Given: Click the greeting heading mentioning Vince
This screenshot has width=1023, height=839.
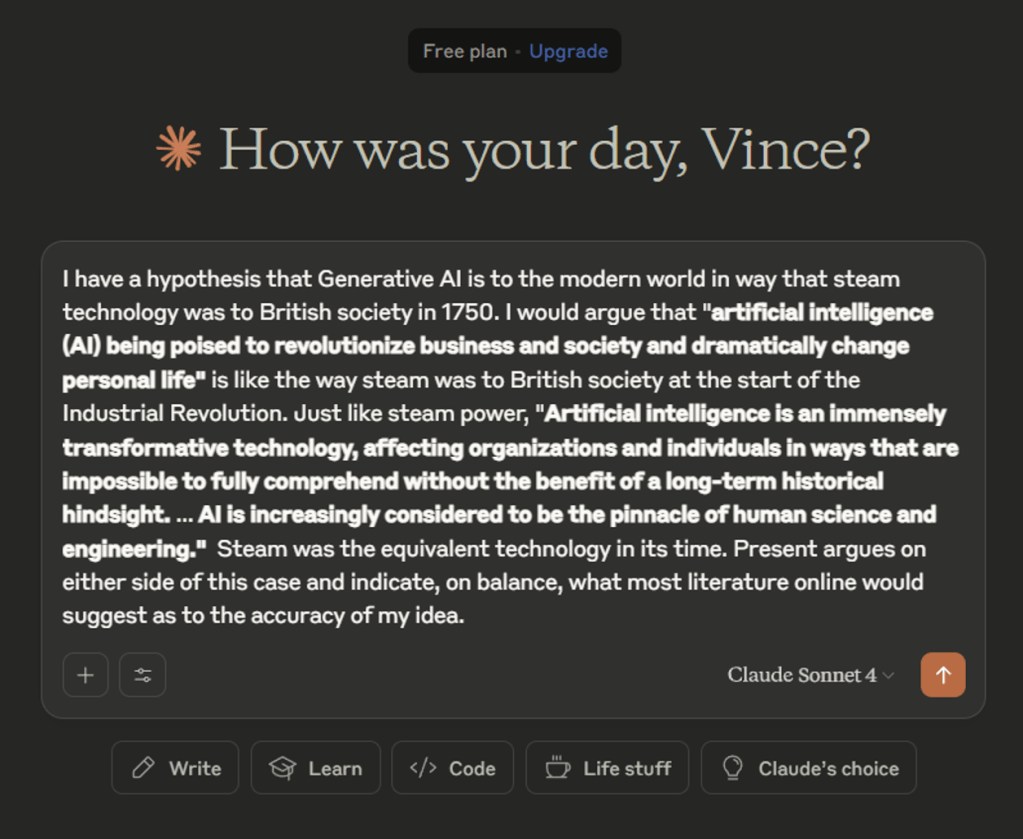Looking at the screenshot, I should [544, 149].
